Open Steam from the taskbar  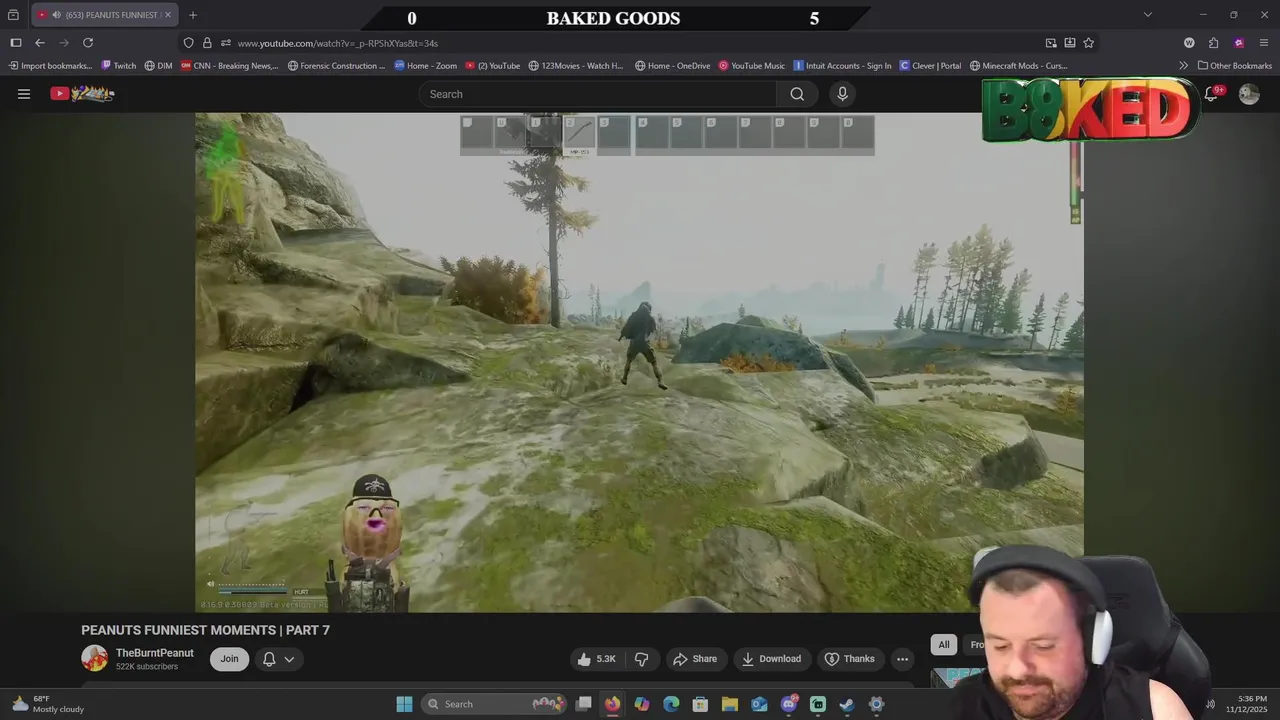pyautogui.click(x=847, y=704)
